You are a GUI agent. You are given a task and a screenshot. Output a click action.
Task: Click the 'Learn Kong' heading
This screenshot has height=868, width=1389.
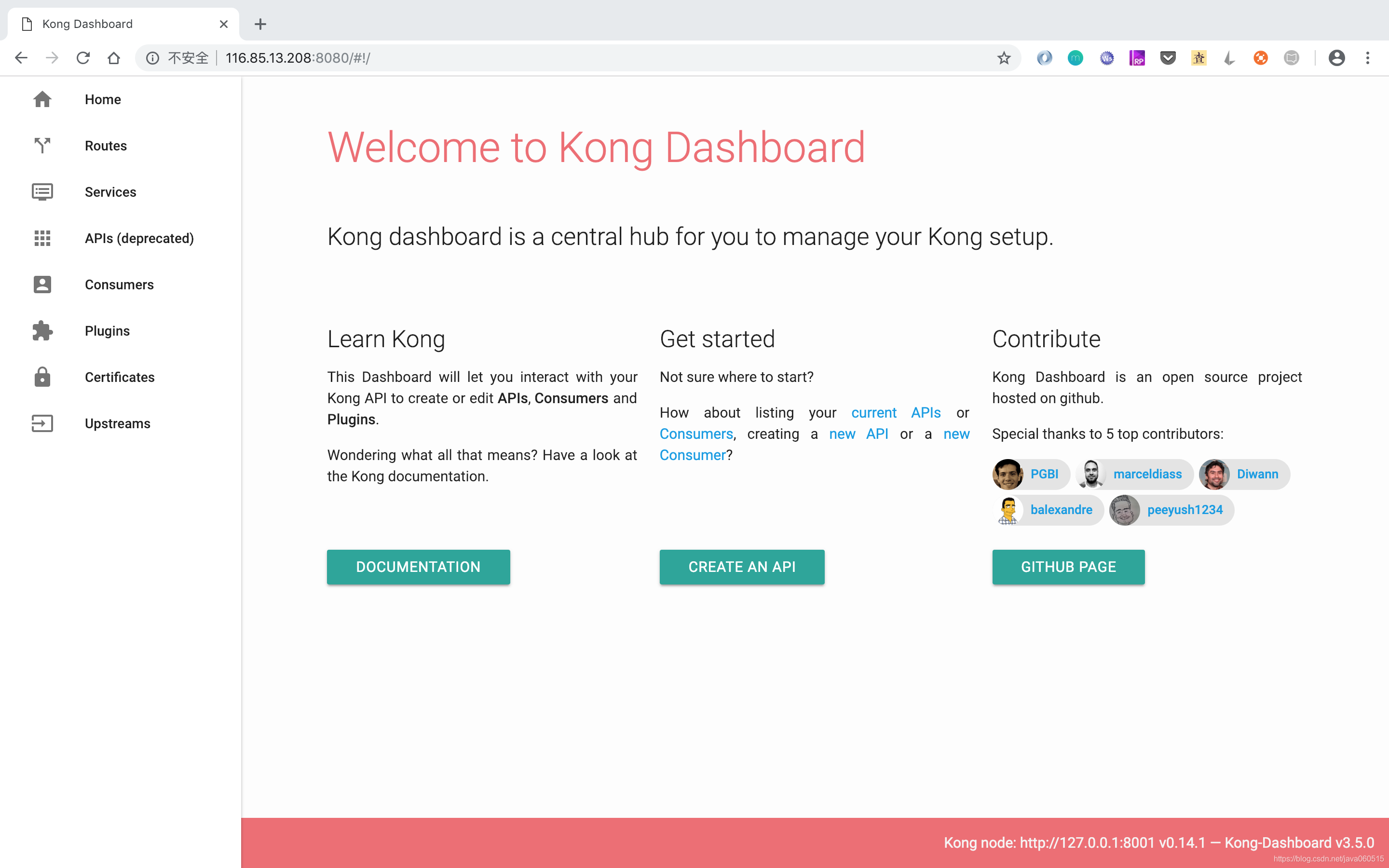tap(386, 339)
